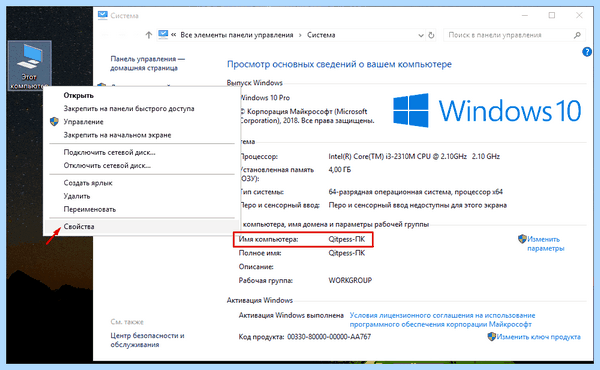Viewport: 600px width, 370px height.
Task: Click the help question mark icon
Action: 587,52
